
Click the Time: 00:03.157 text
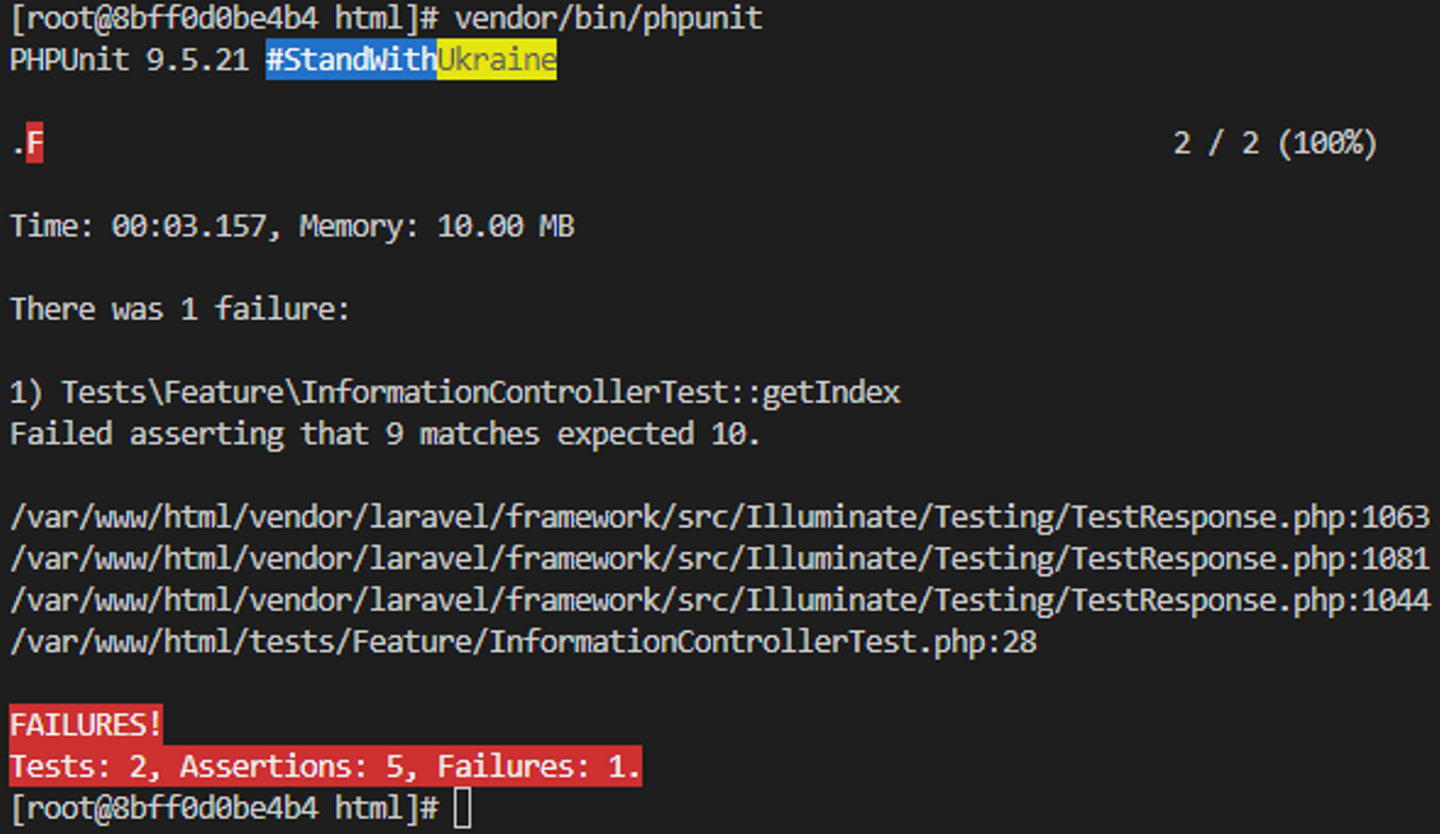[x=140, y=226]
